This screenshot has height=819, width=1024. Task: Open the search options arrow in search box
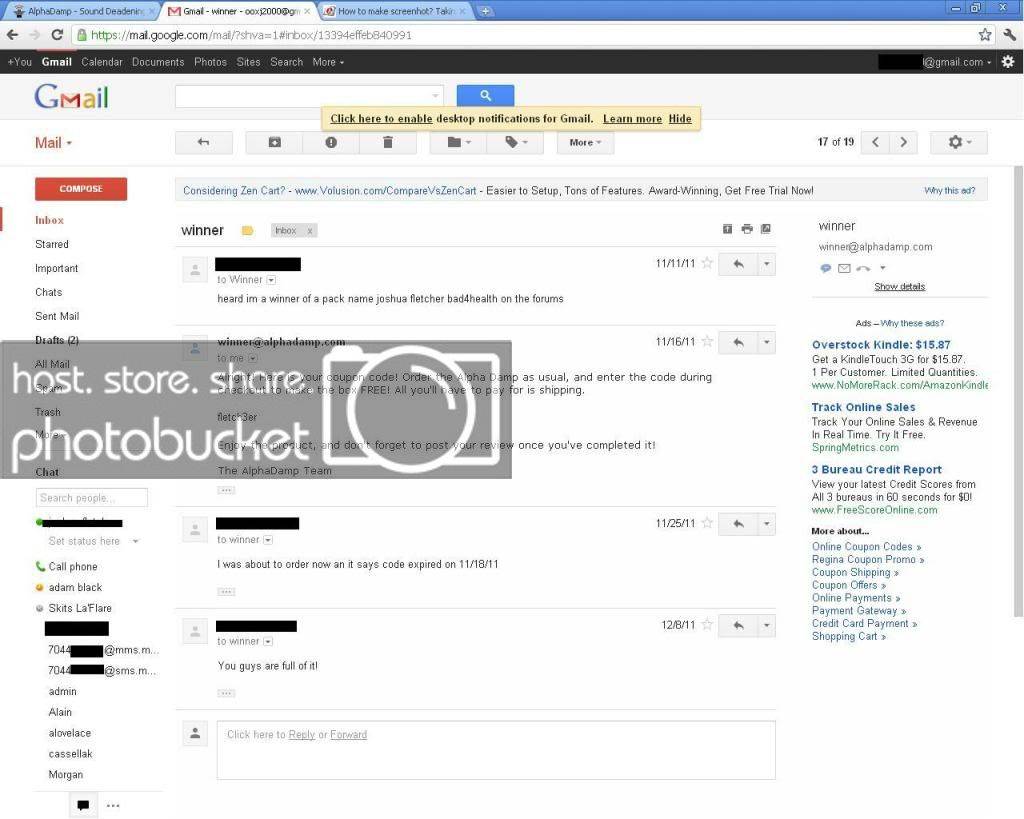436,96
